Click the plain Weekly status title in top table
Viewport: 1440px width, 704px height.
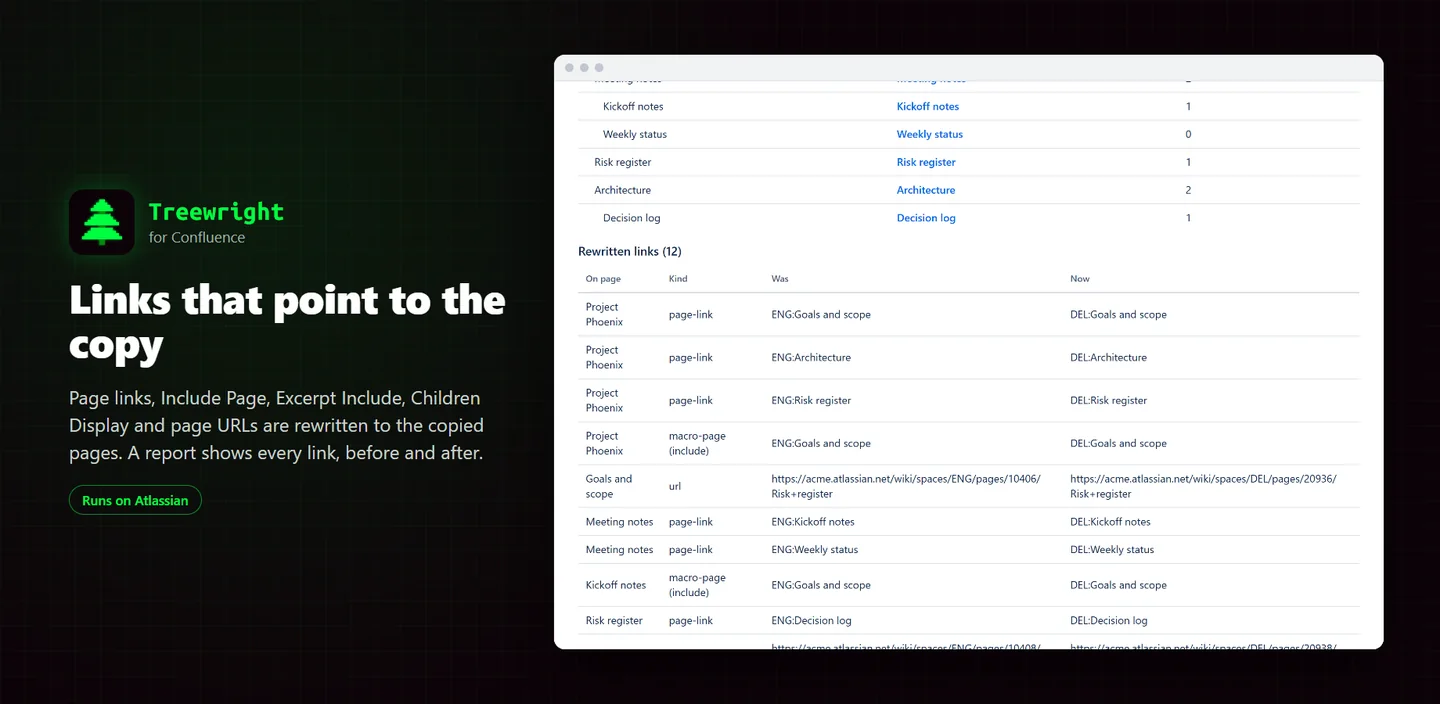pyautogui.click(x=635, y=134)
